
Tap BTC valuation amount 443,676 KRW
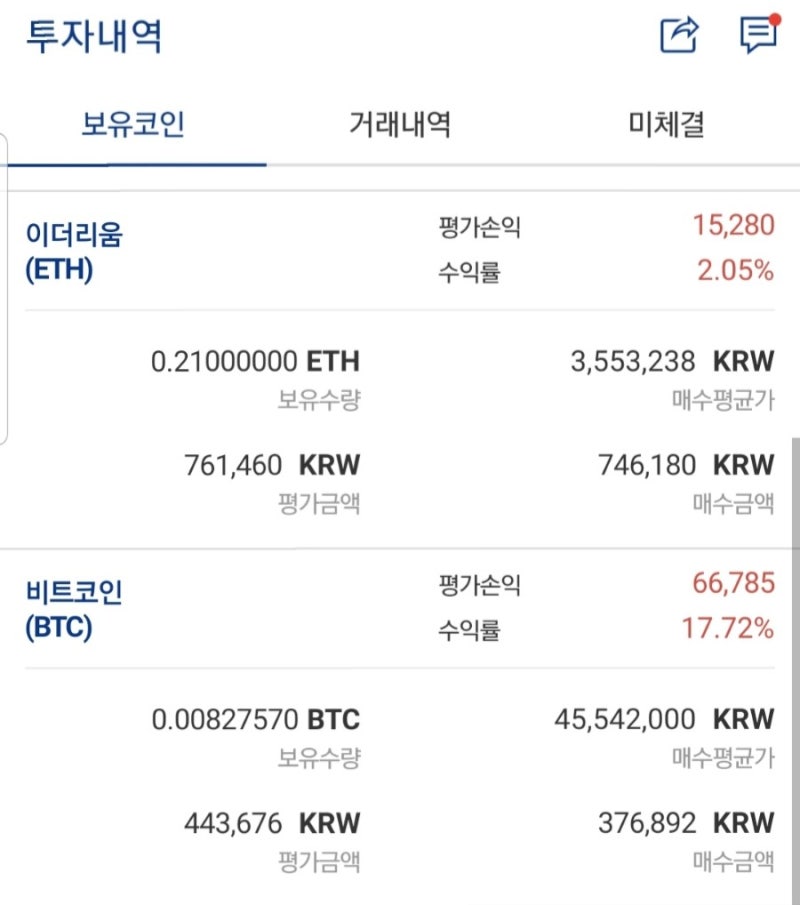[x=272, y=823]
